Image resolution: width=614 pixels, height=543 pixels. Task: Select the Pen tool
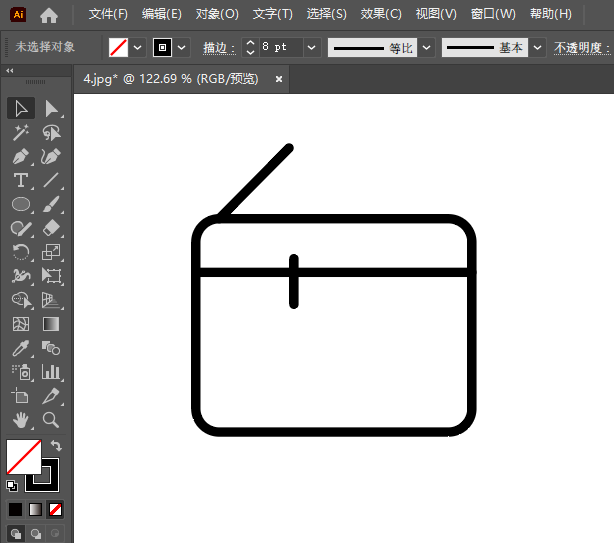tap(21, 157)
